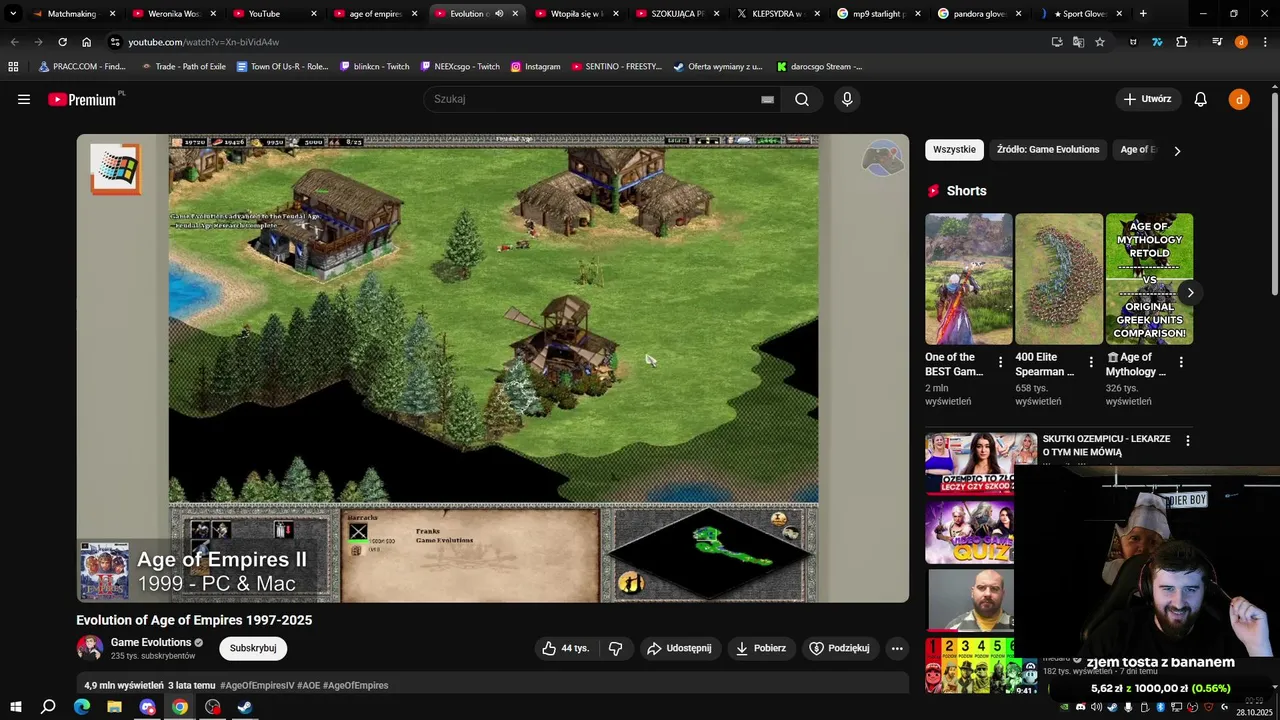The image size is (1280, 720).
Task: Like the video with thumbs up
Action: [x=566, y=648]
